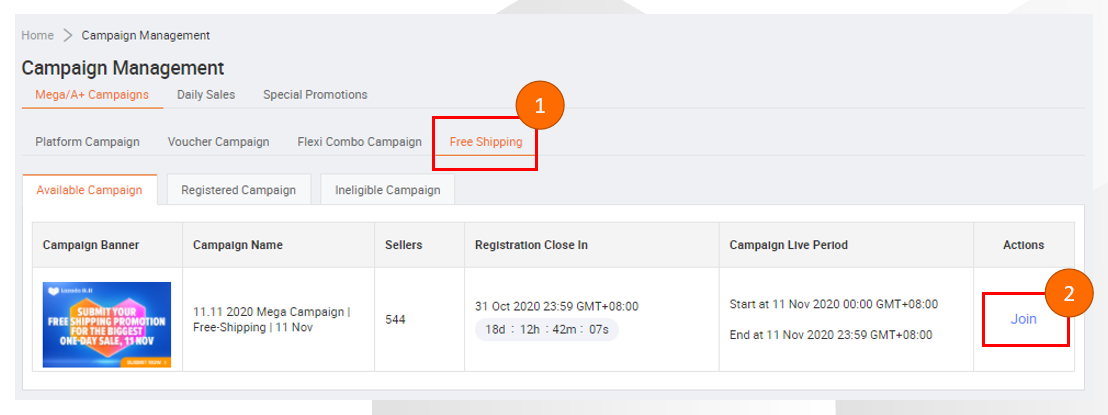
Task: Click the Home breadcrumb link
Action: coord(37,35)
